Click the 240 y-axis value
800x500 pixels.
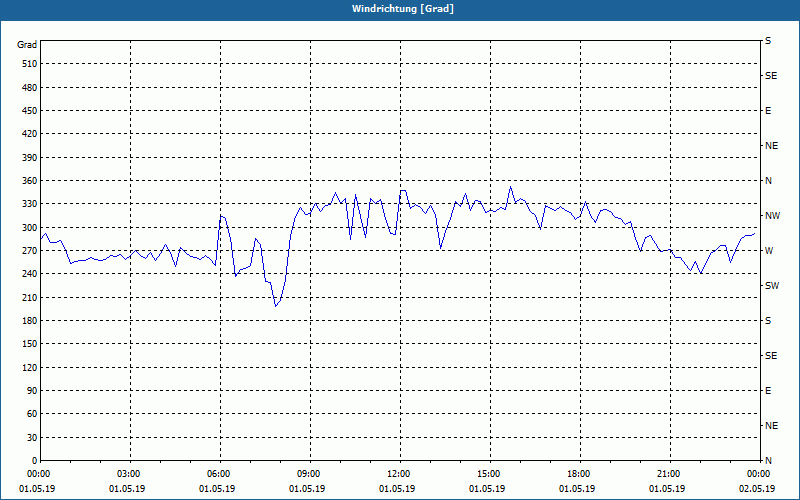(30, 274)
